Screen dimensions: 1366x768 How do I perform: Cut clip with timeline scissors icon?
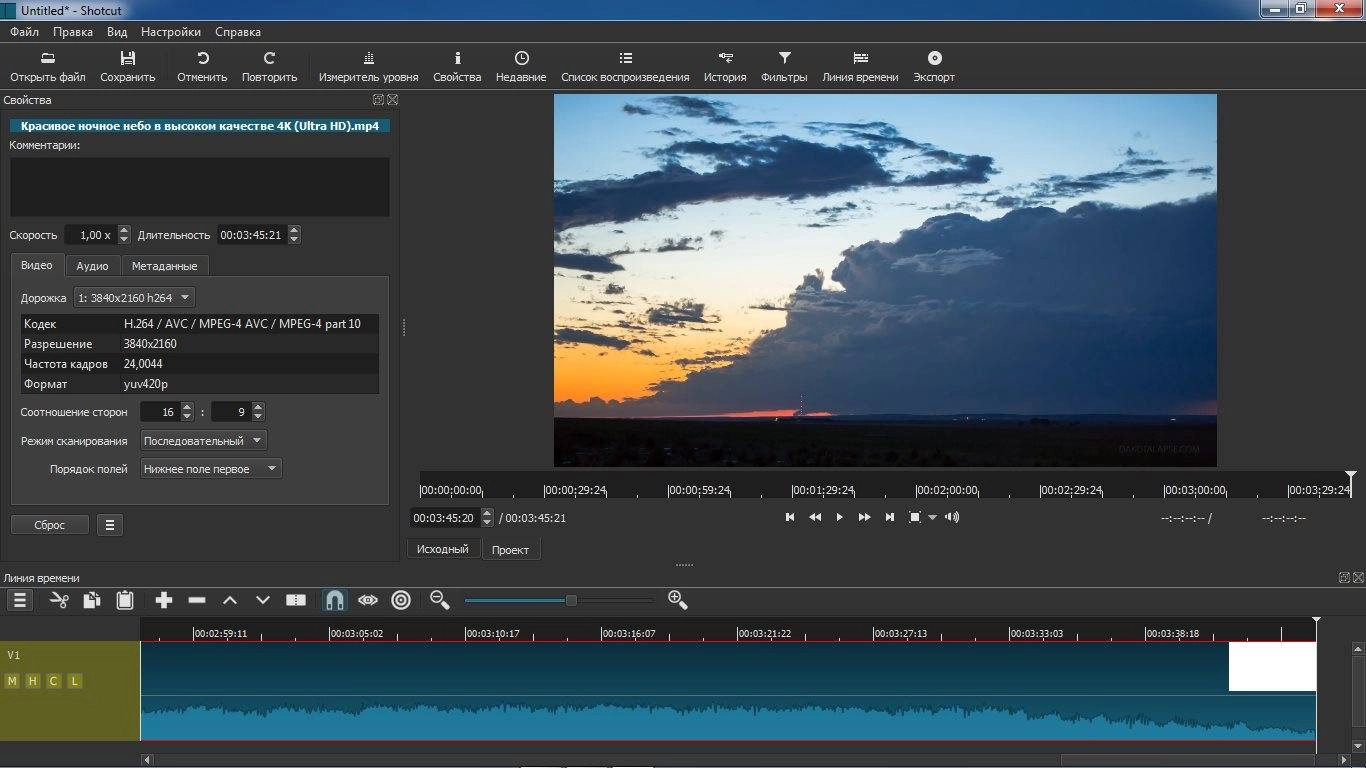pos(59,600)
